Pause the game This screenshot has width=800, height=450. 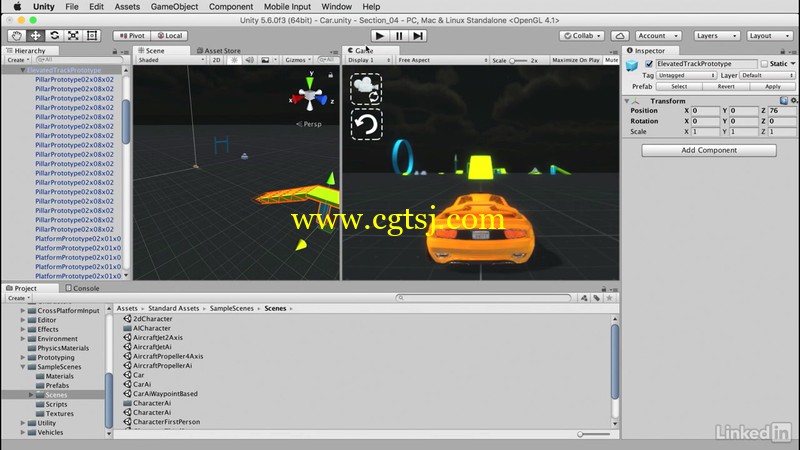399,36
